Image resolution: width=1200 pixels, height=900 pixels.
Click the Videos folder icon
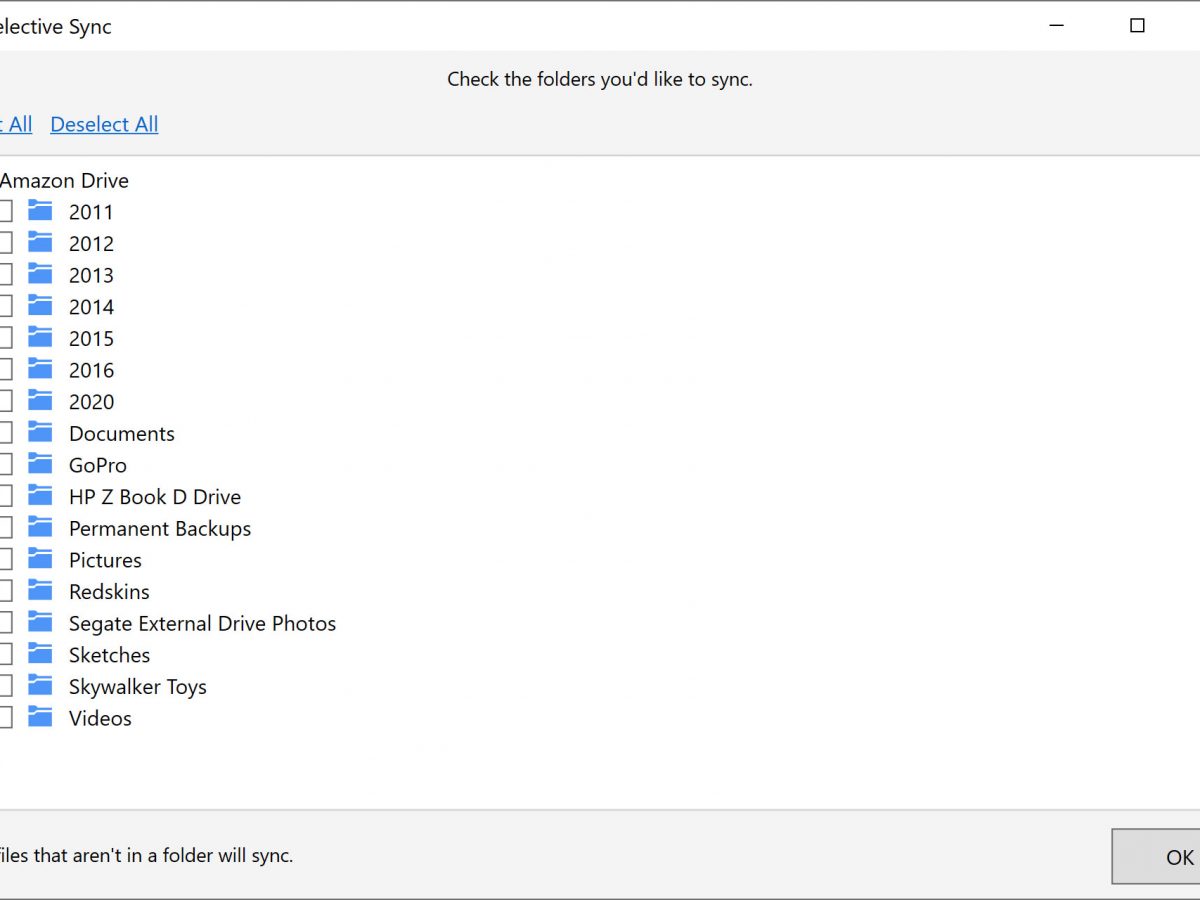40,718
